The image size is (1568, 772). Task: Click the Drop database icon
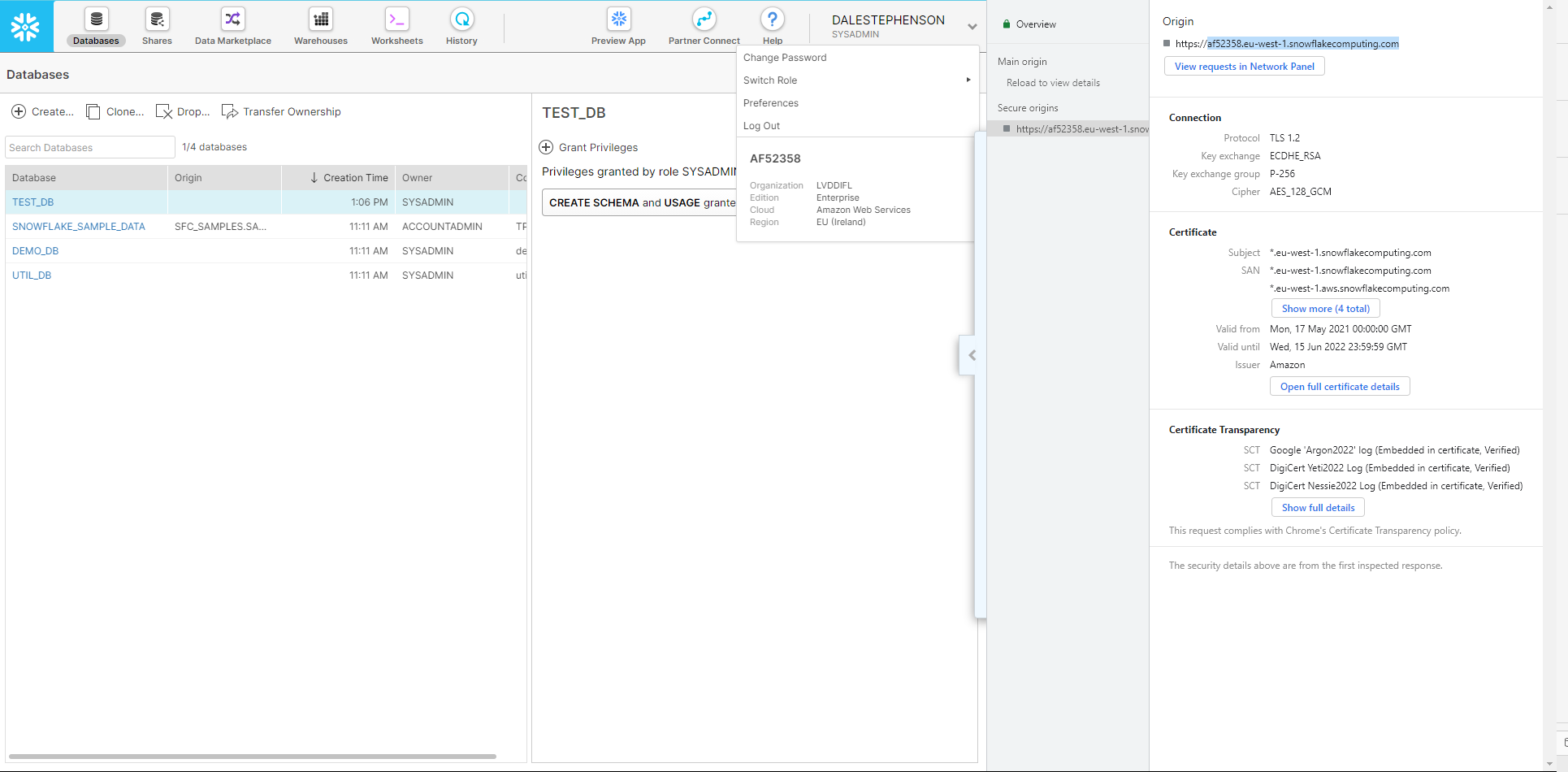[x=164, y=111]
